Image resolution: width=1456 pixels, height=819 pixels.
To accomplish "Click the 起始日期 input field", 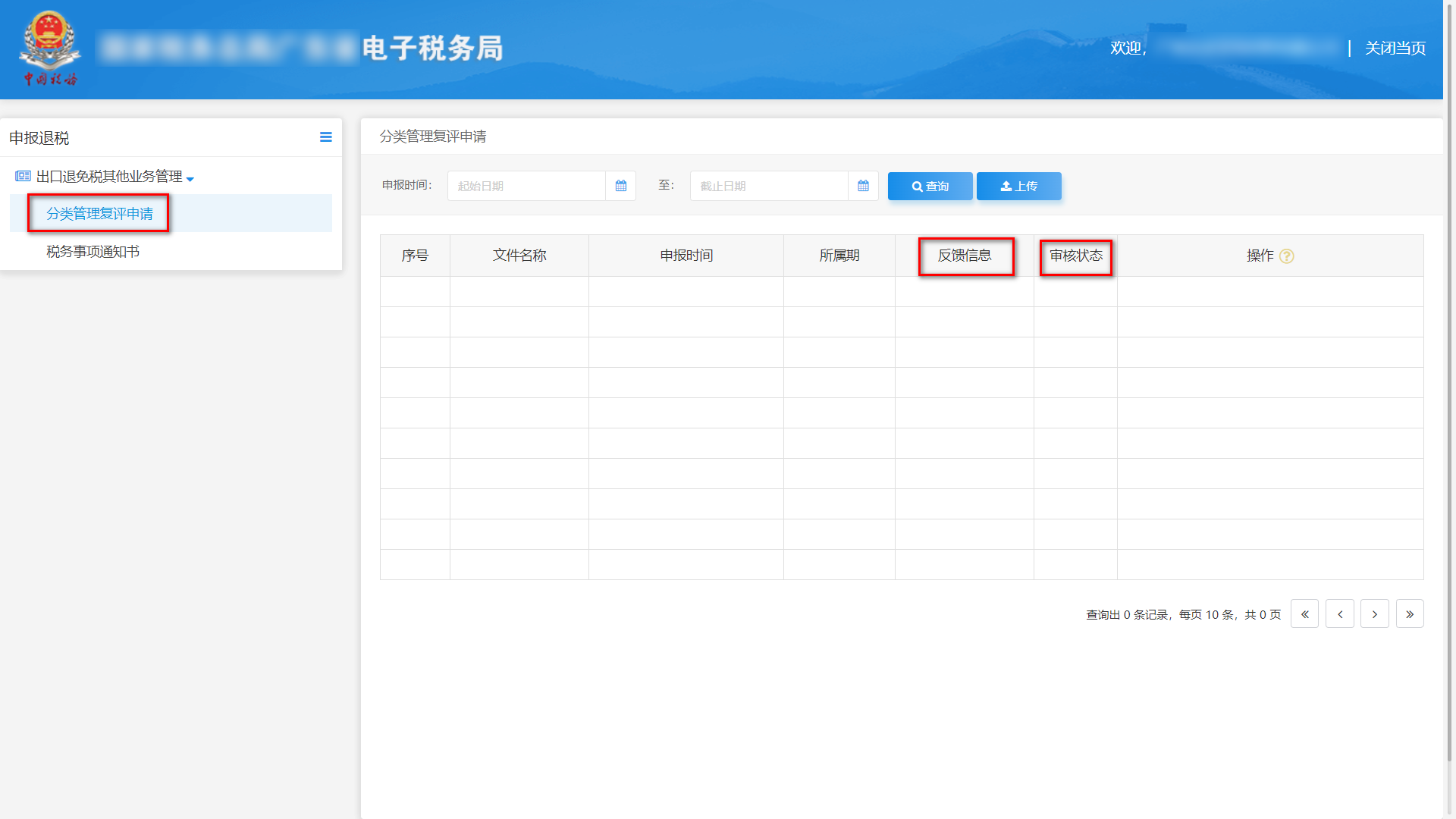I will (526, 186).
